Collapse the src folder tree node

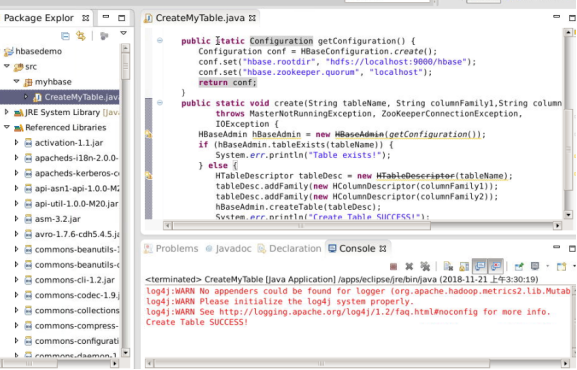(7, 66)
